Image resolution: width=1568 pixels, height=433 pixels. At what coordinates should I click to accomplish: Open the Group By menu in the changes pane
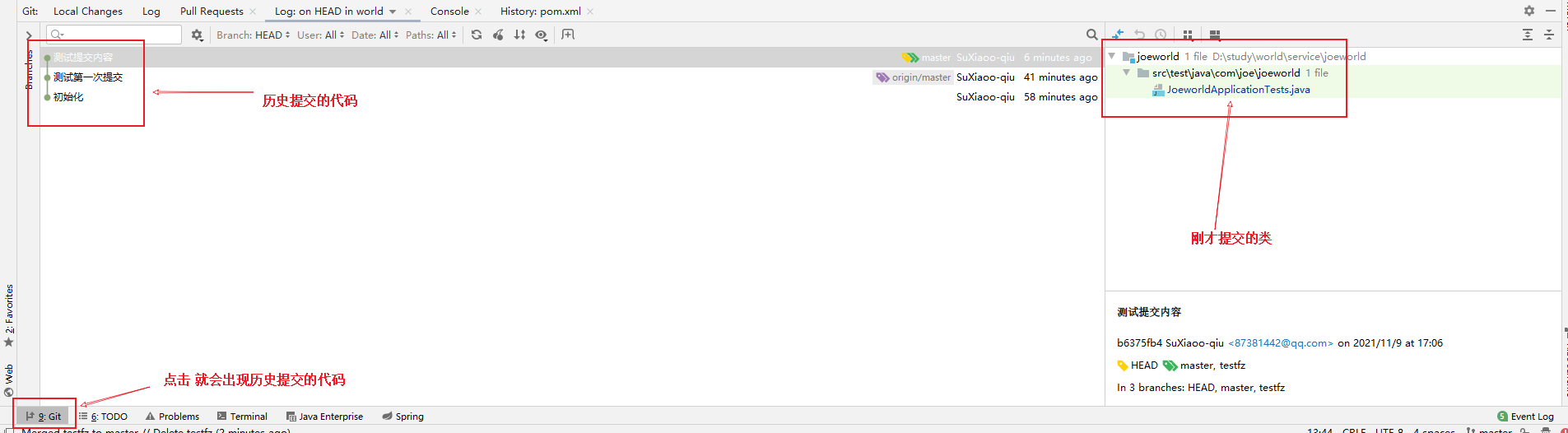tap(1188, 35)
